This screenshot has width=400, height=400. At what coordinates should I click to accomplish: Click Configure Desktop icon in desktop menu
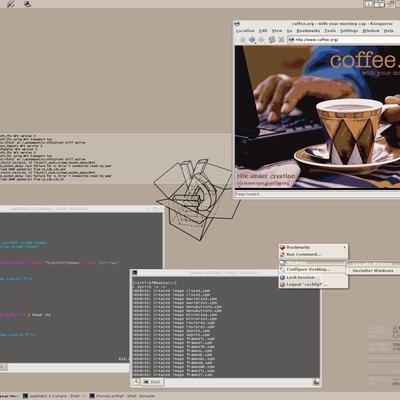[283, 269]
